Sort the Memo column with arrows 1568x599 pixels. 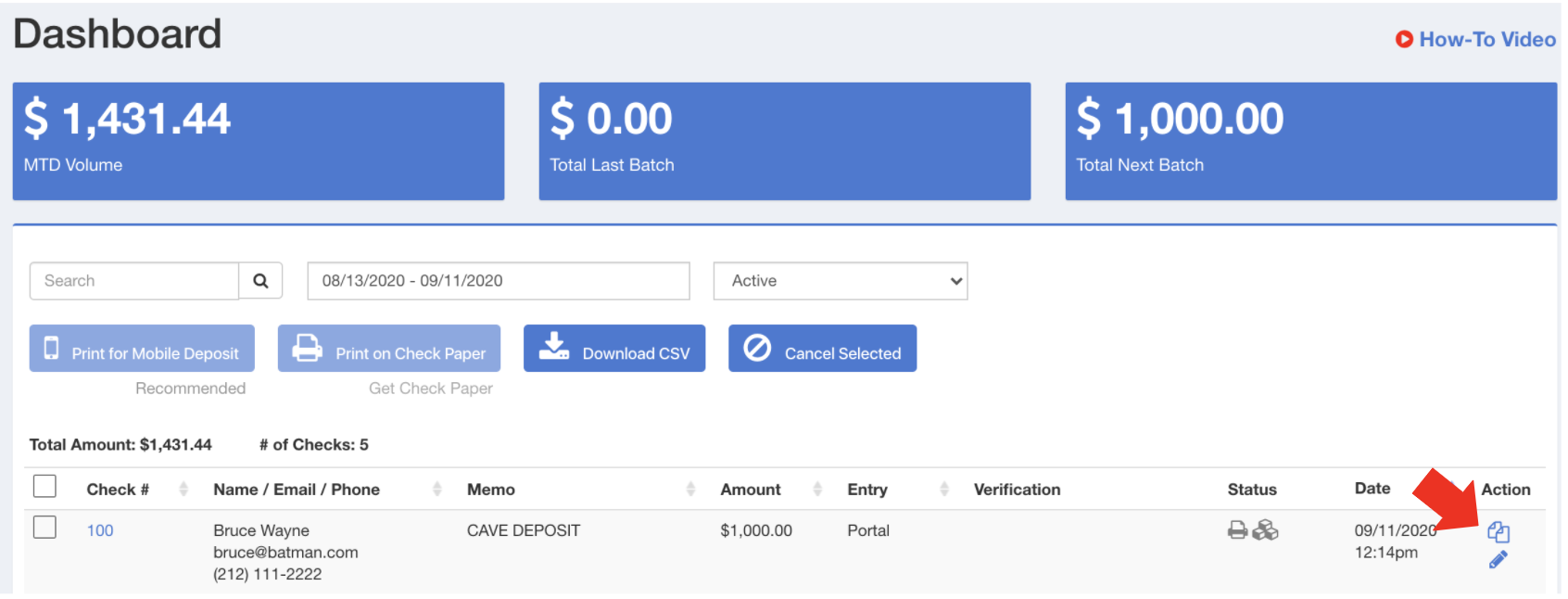click(x=690, y=490)
